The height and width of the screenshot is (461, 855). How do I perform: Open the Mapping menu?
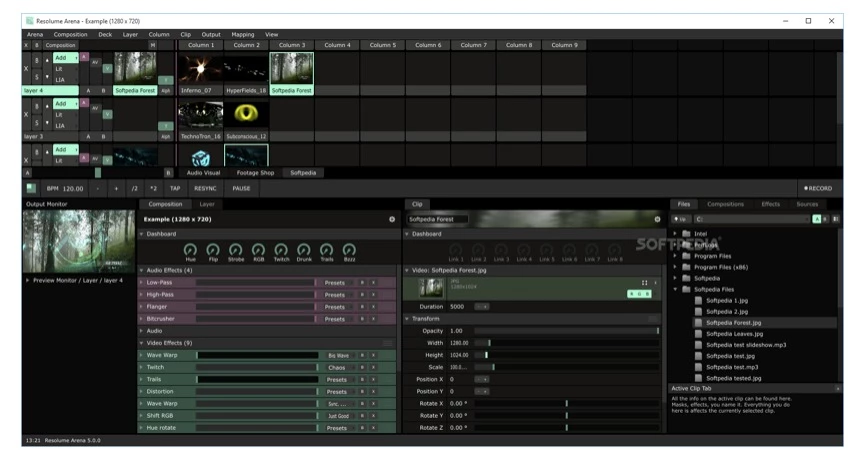(243, 34)
